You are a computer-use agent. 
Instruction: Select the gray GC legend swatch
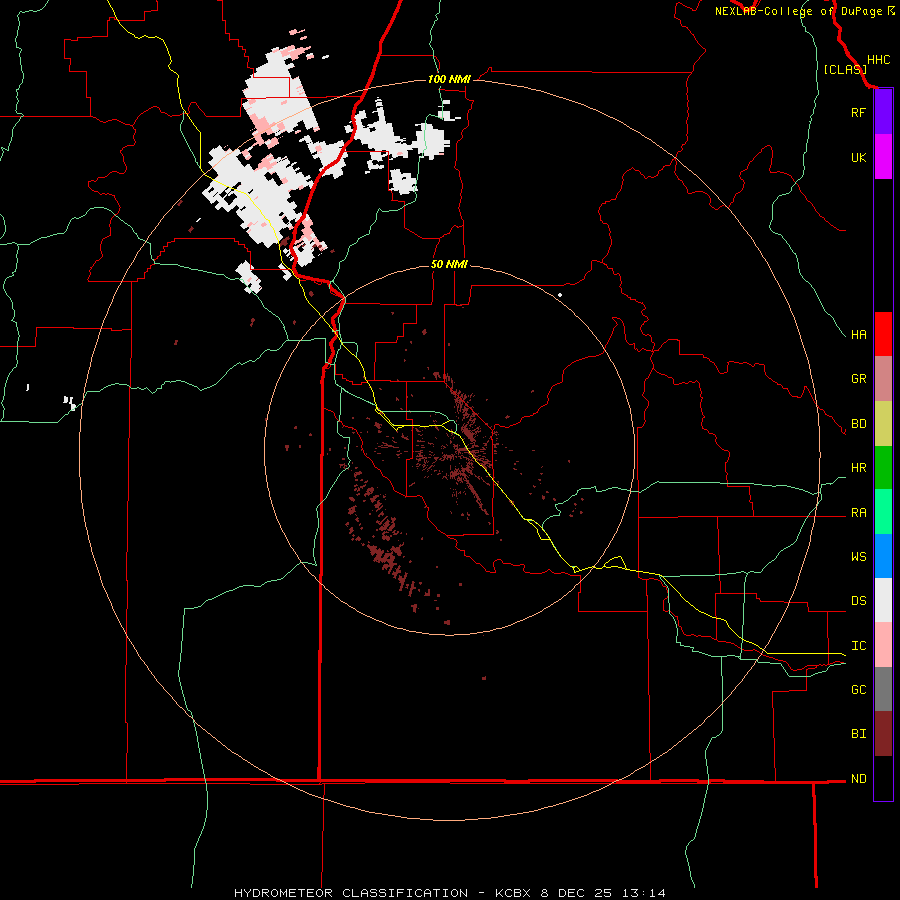click(883, 689)
